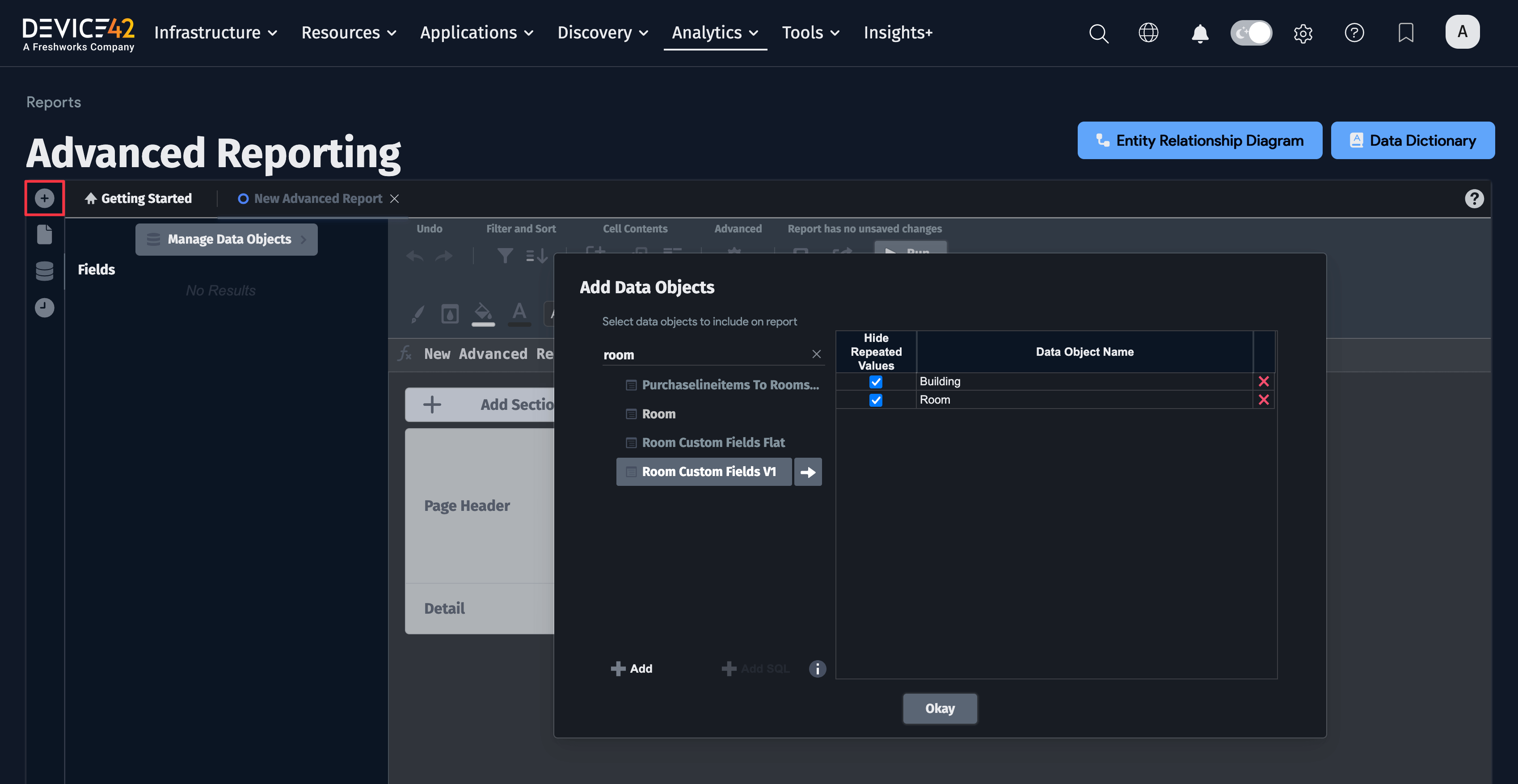Click Reports breadcrumb link
This screenshot has height=784, width=1518.
(54, 102)
